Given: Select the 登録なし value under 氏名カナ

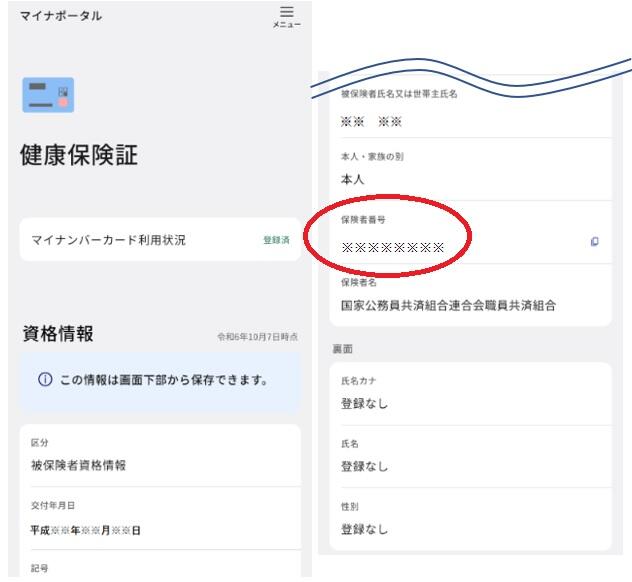Looking at the screenshot, I should coord(364,404).
